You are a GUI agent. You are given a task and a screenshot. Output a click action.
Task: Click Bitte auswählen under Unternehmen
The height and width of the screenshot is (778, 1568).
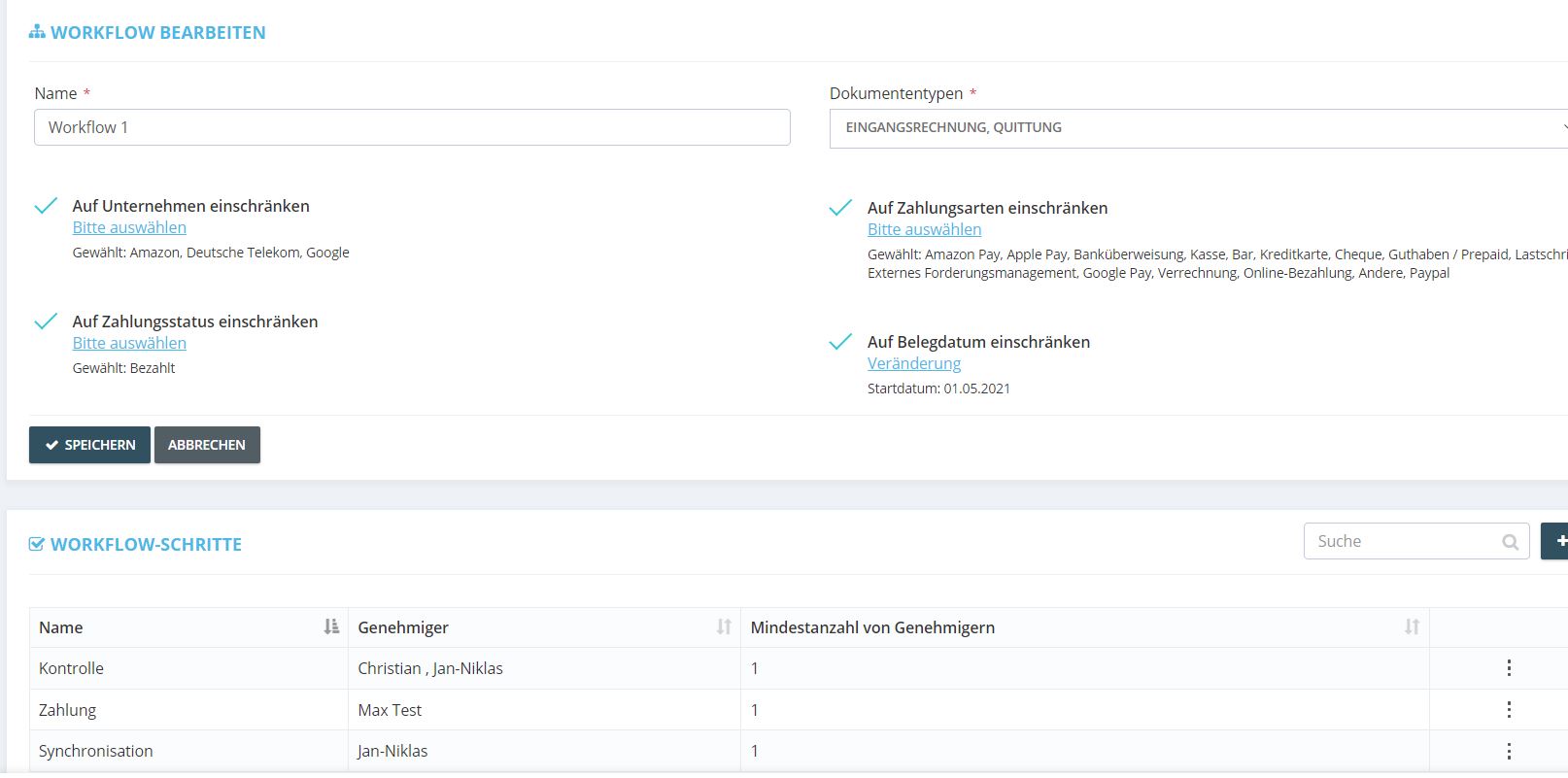point(129,227)
